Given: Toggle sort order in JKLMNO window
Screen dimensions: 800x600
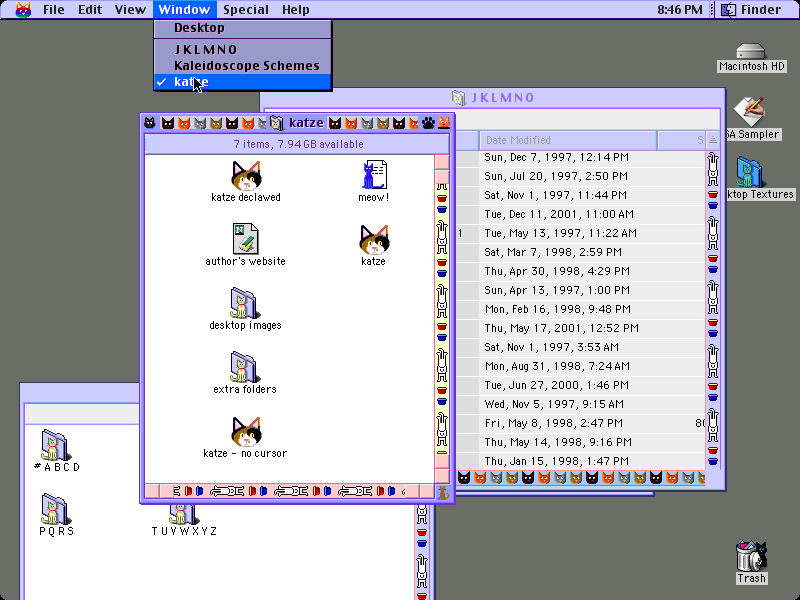Looking at the screenshot, I should pos(713,140).
